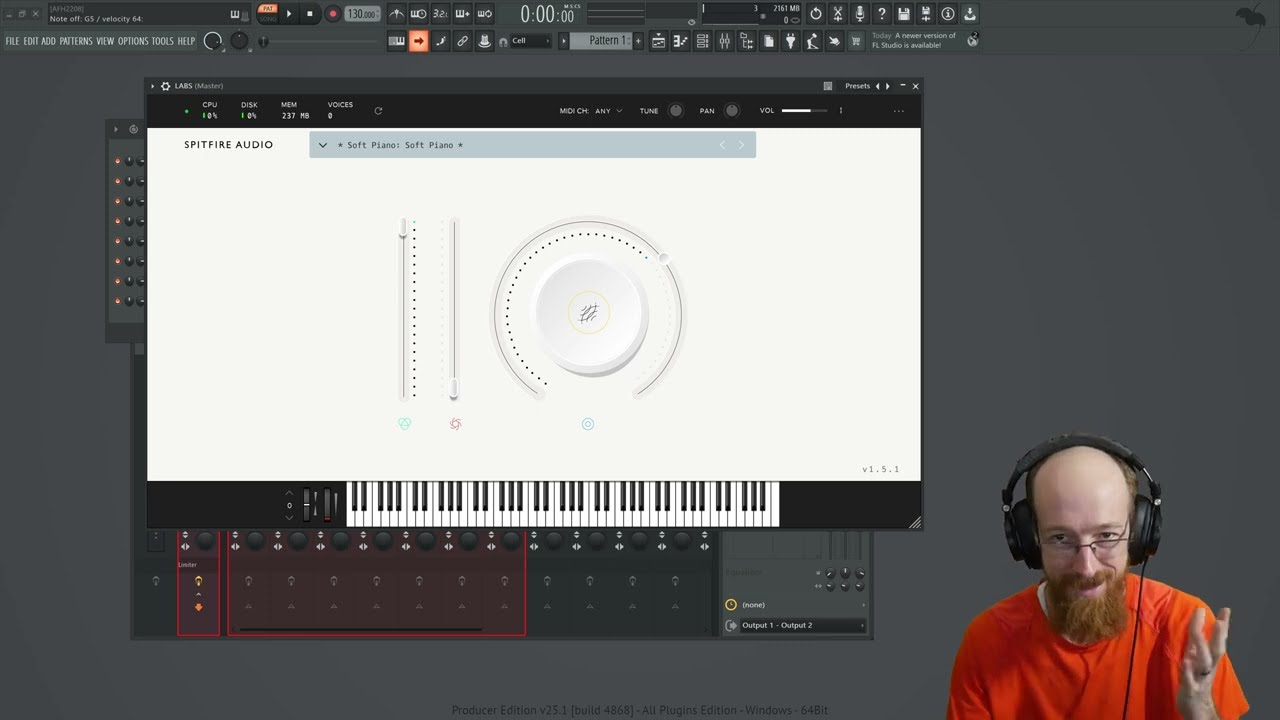The image size is (1280, 720).
Task: Click the TUNE knob in LABS
Action: point(676,111)
